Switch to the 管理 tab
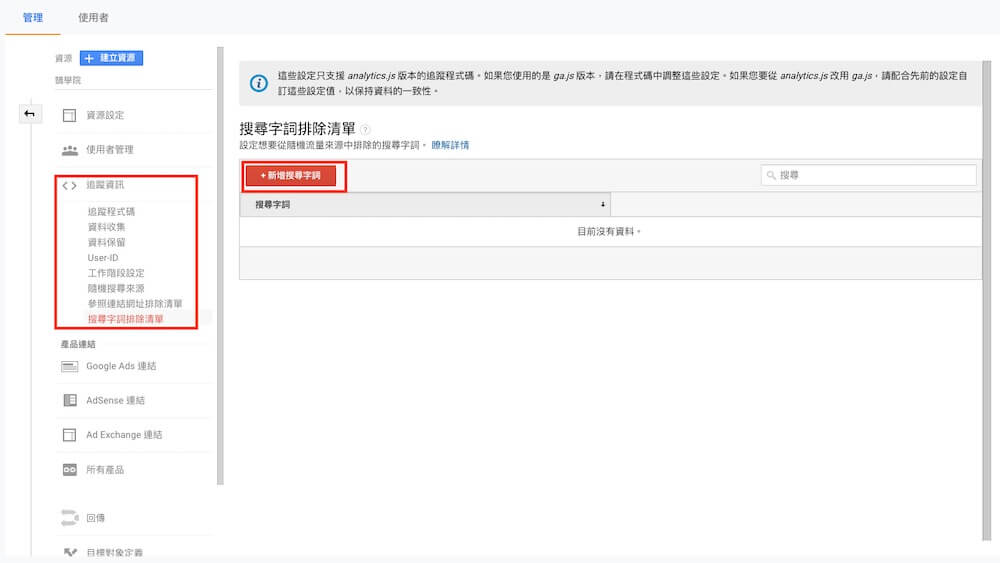 33,18
